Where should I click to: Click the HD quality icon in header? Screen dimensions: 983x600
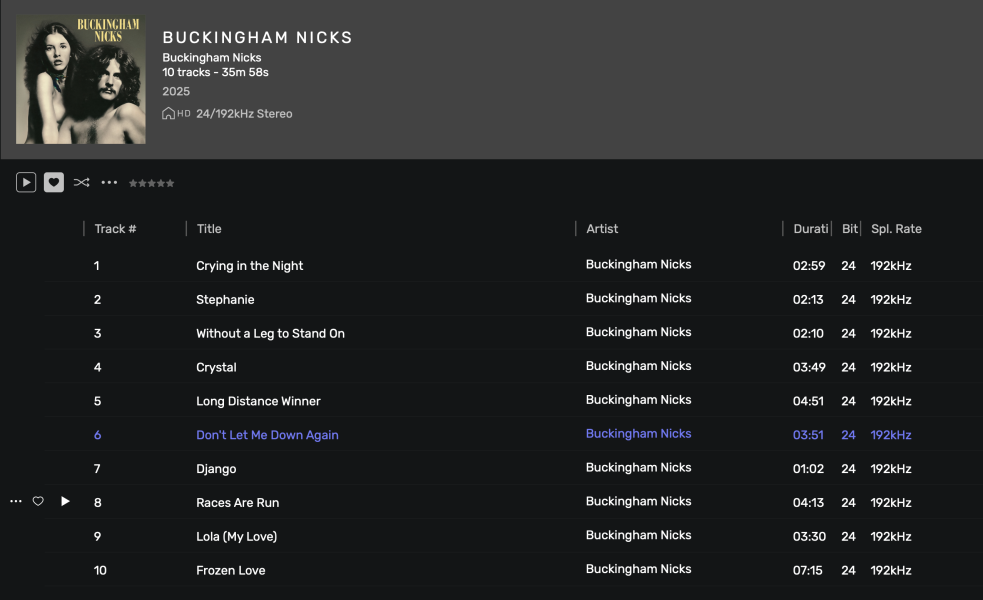pyautogui.click(x=176, y=114)
